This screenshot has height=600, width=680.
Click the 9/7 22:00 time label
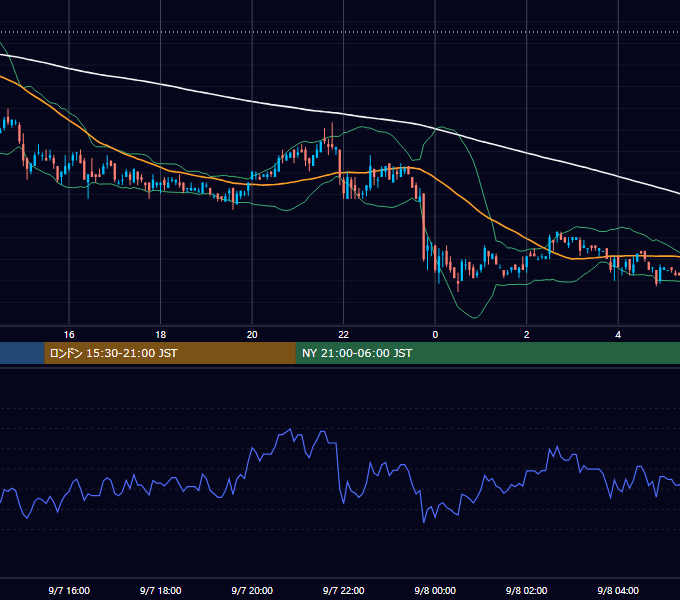click(x=343, y=590)
